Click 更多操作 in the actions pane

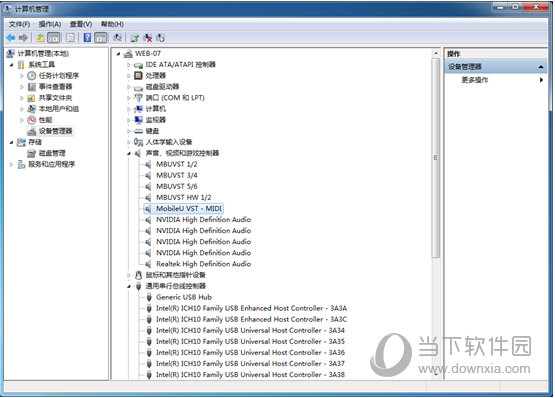[474, 80]
